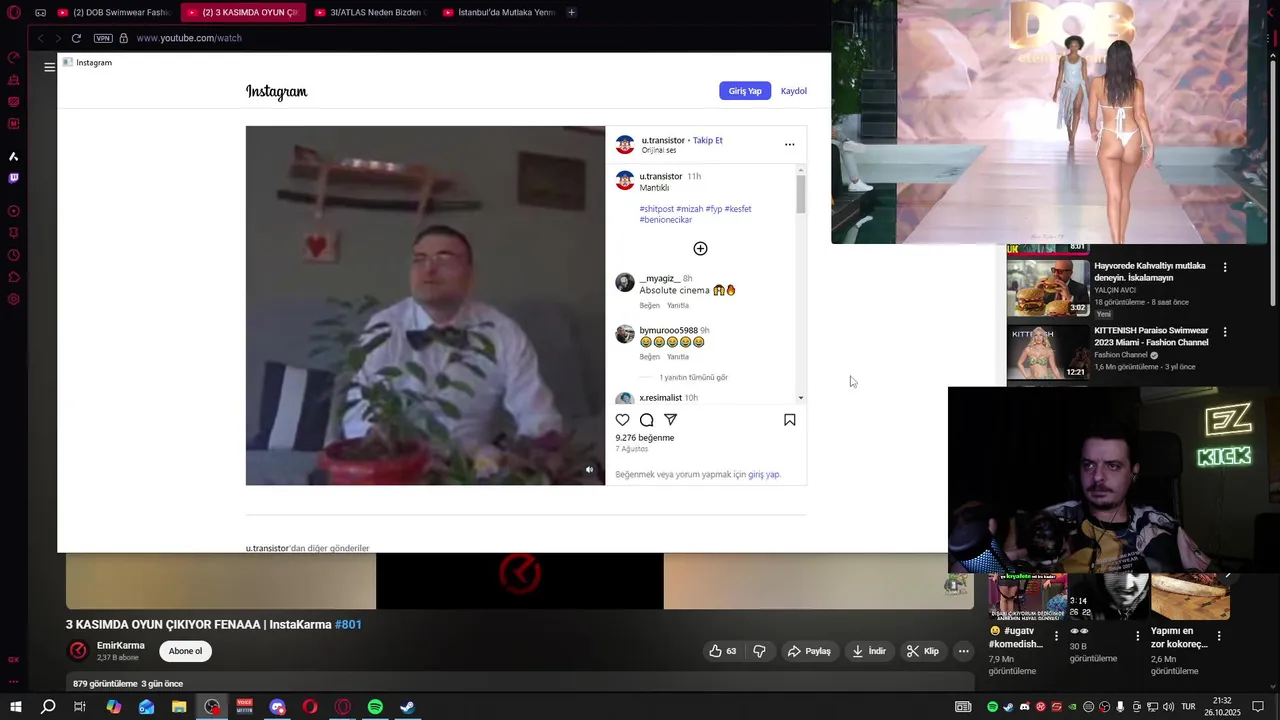Viewport: 1280px width, 720px height.
Task: Switch to DOB Swimwear Fashion tab
Action: (x=115, y=13)
